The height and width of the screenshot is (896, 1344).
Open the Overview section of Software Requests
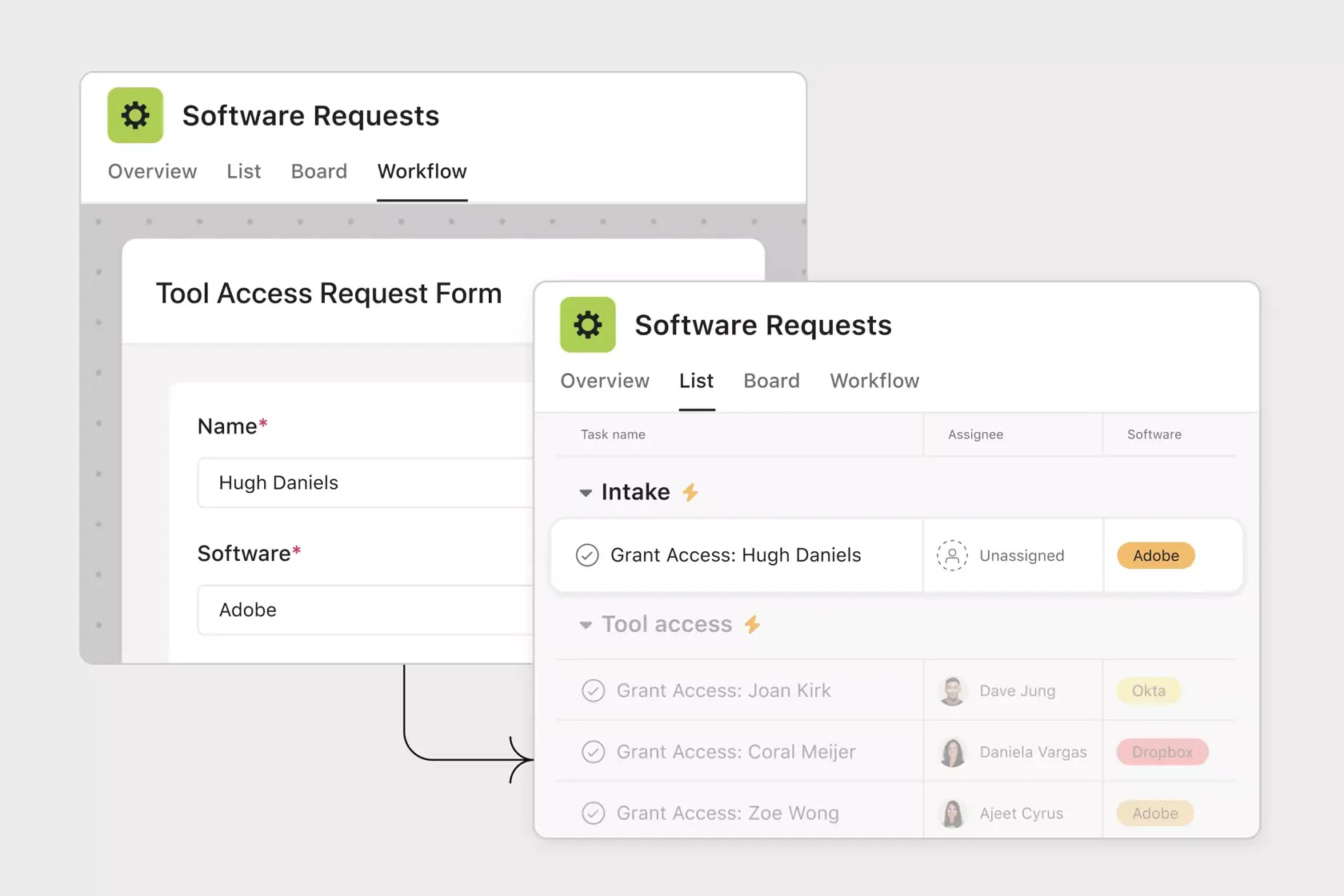[x=605, y=381]
